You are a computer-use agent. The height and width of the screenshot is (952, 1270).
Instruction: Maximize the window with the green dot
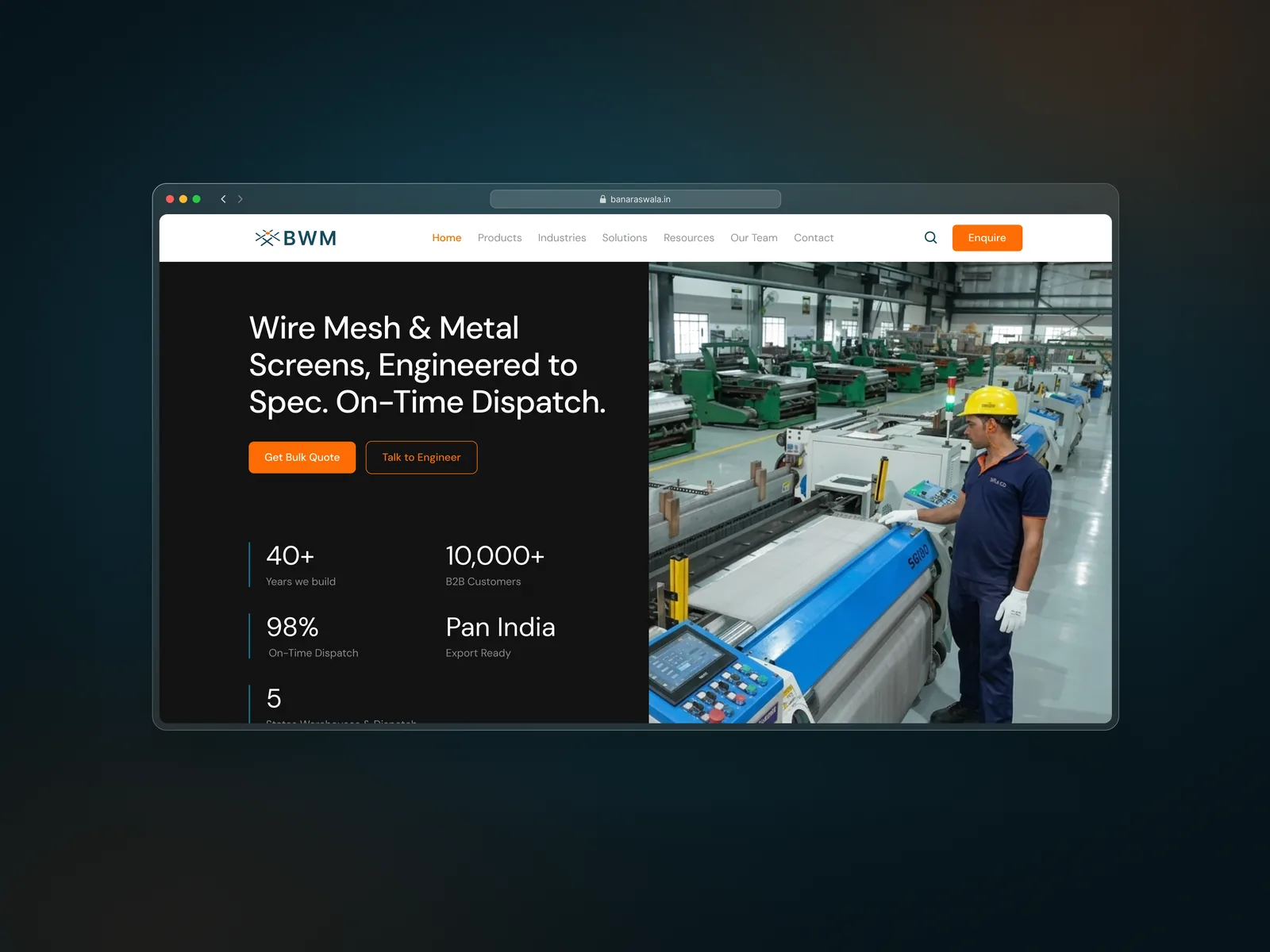(197, 199)
